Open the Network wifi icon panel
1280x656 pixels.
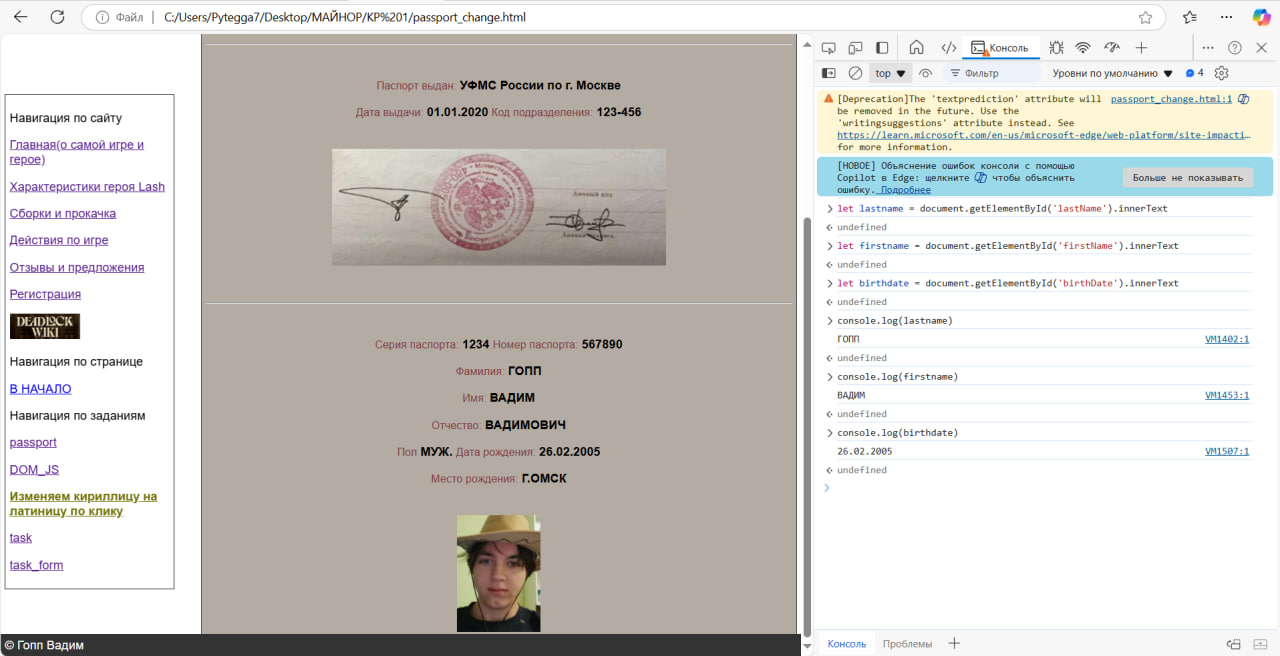coord(1083,47)
